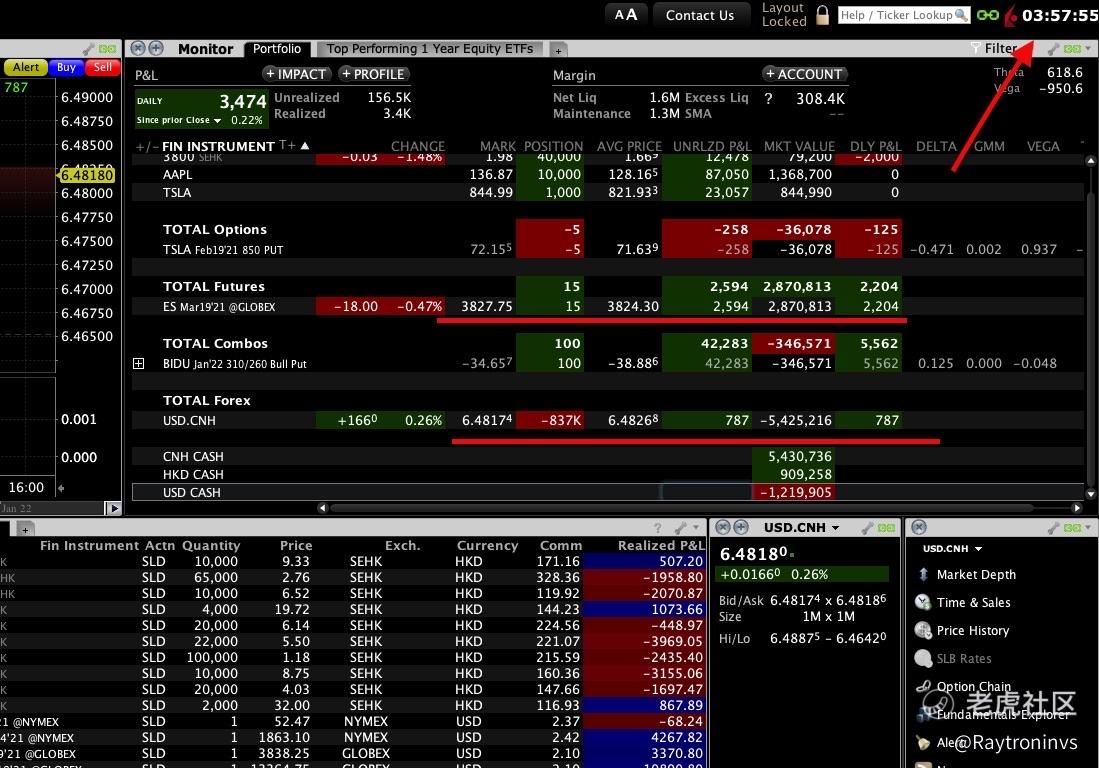Click the portfolio horizontal scrollbar
The image size is (1099, 768).
(x=681, y=507)
